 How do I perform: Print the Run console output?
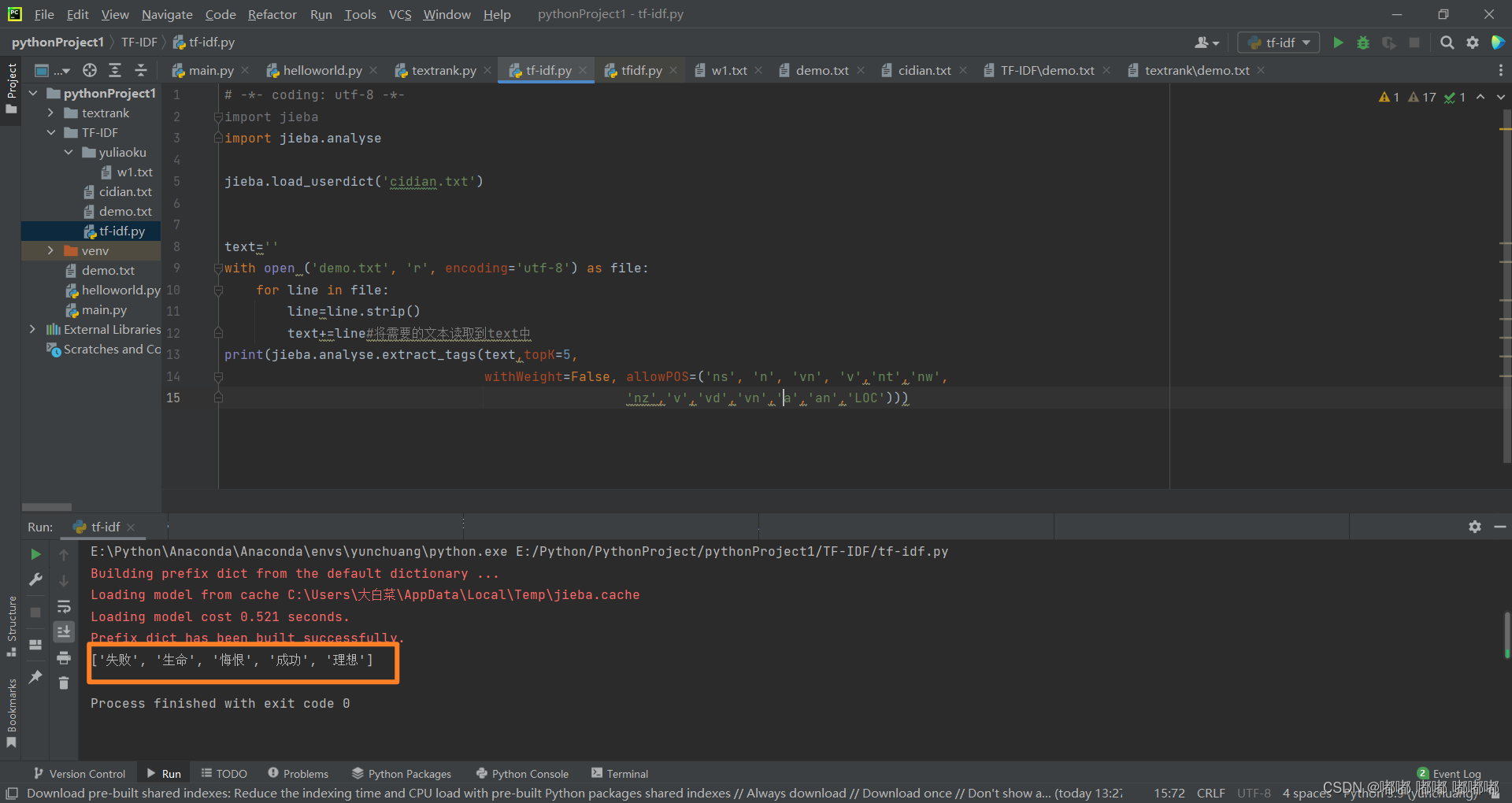point(64,657)
